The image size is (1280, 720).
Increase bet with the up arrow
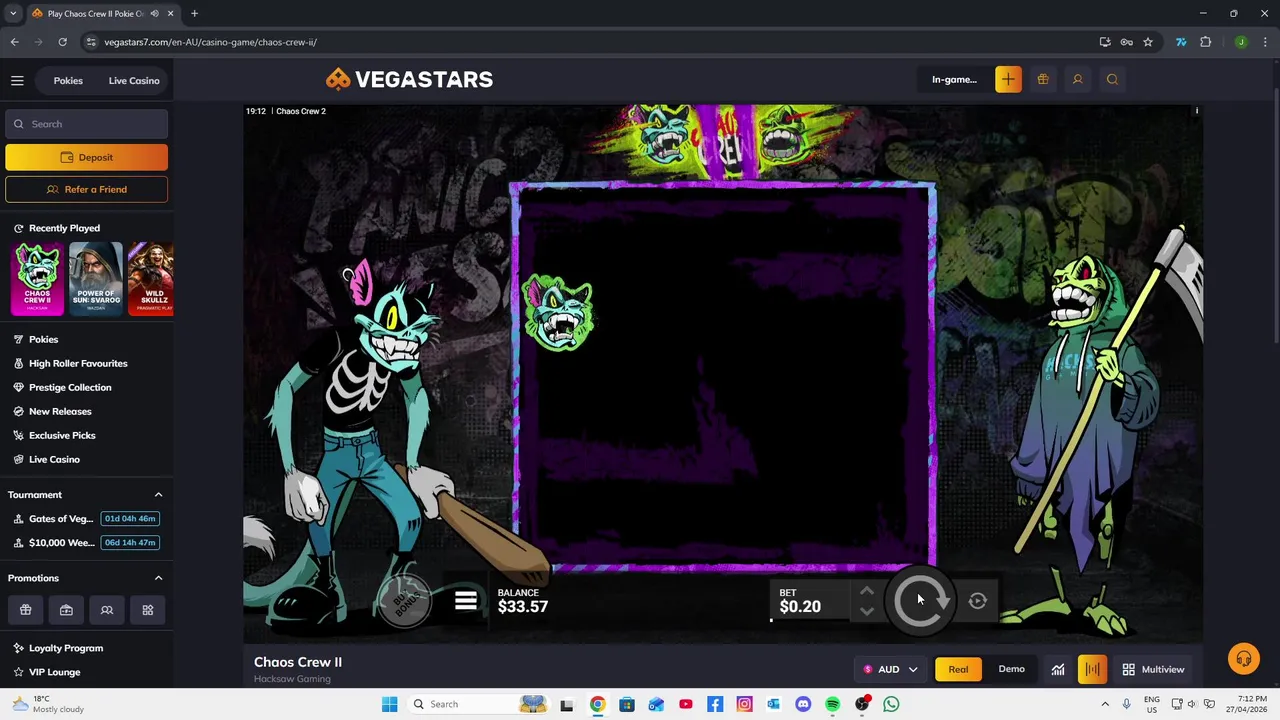click(867, 592)
